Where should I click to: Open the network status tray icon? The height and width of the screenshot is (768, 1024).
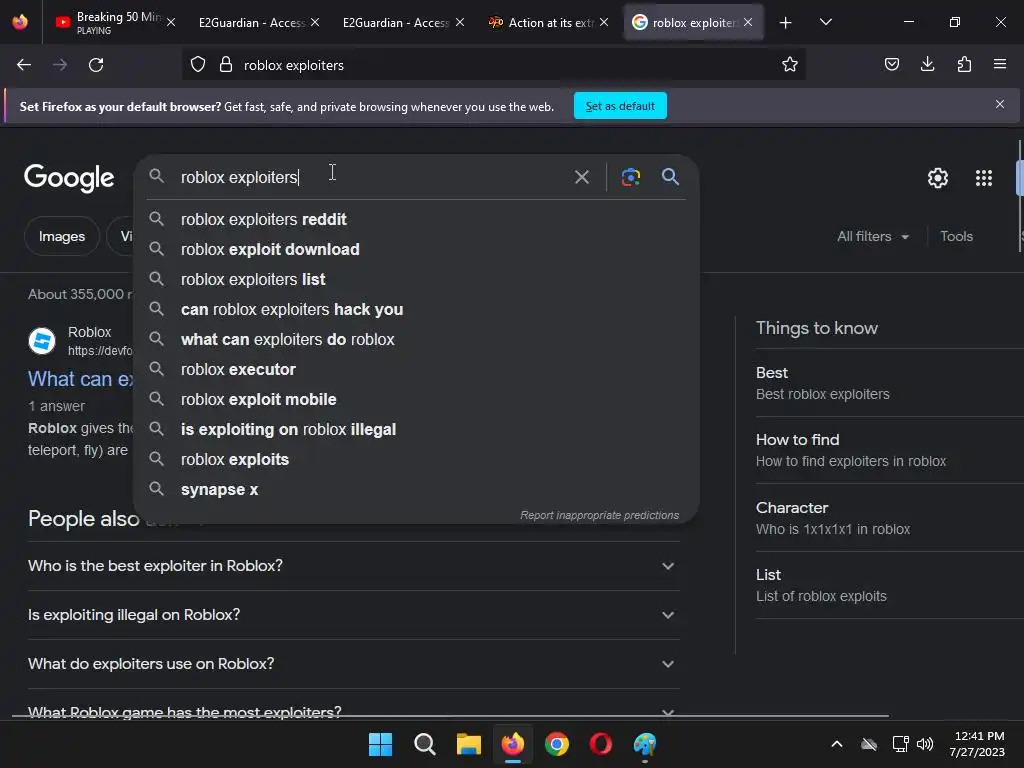(x=901, y=744)
